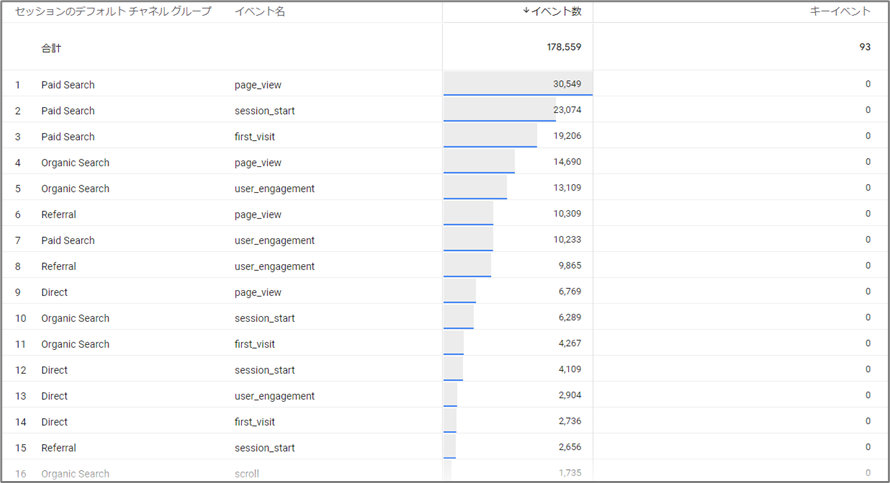890x483 pixels.
Task: Sort by the キーイベント column header
Action: [x=840, y=11]
